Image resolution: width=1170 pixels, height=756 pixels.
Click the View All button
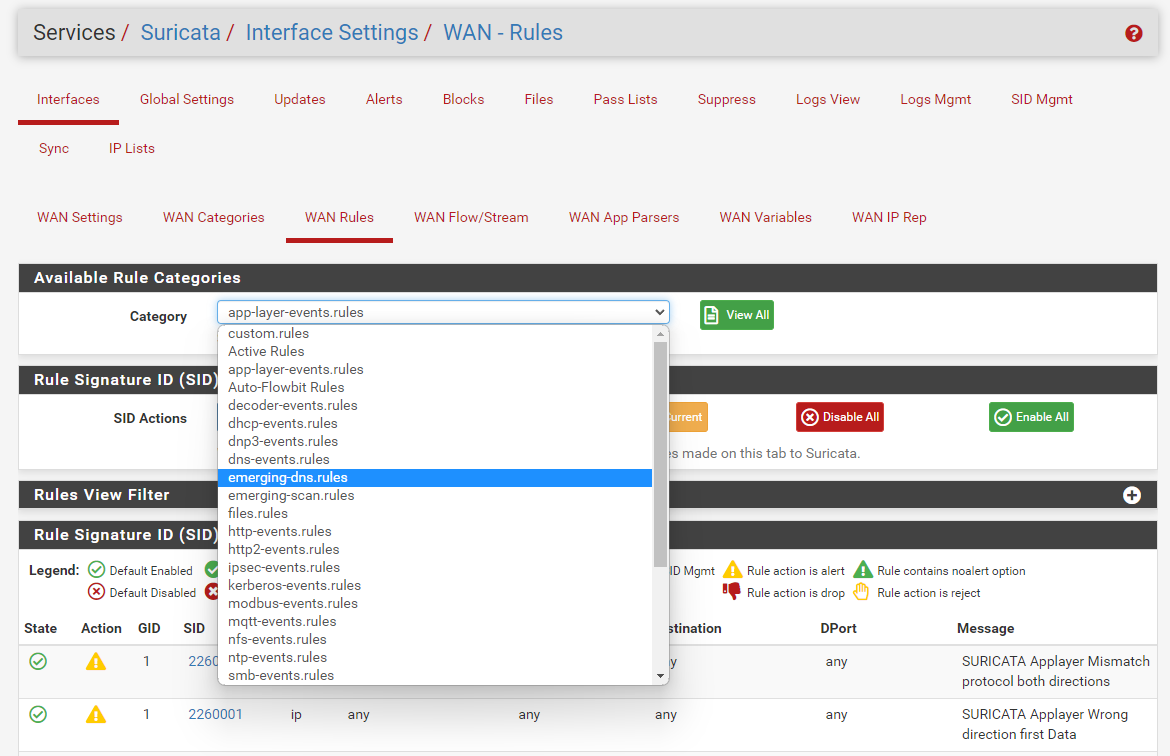[x=736, y=315]
